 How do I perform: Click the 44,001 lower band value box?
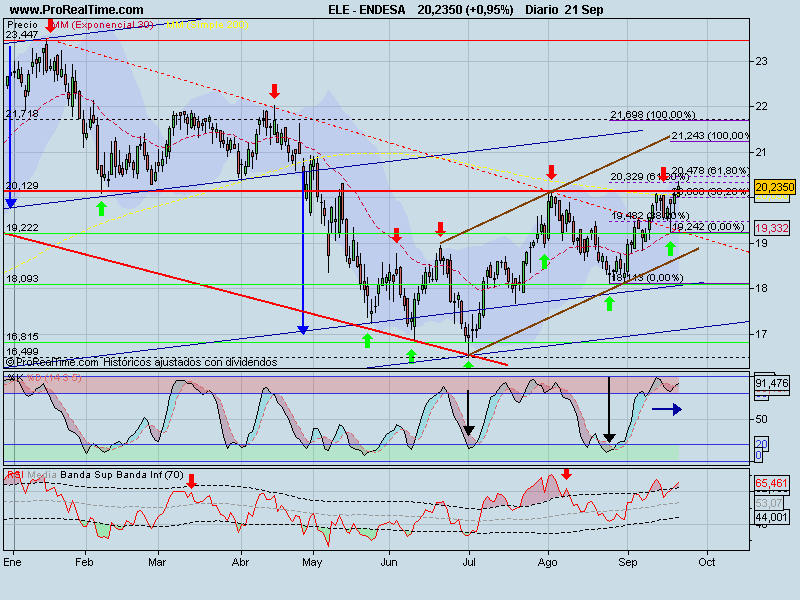(x=771, y=517)
